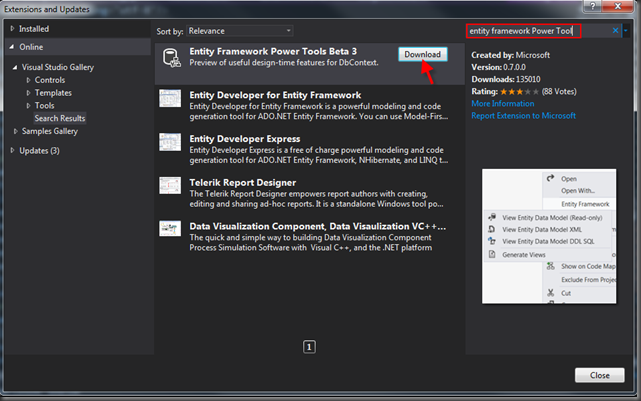Image resolution: width=641 pixels, height=401 pixels.
Task: Select Search Results in the tree
Action: [x=60, y=118]
